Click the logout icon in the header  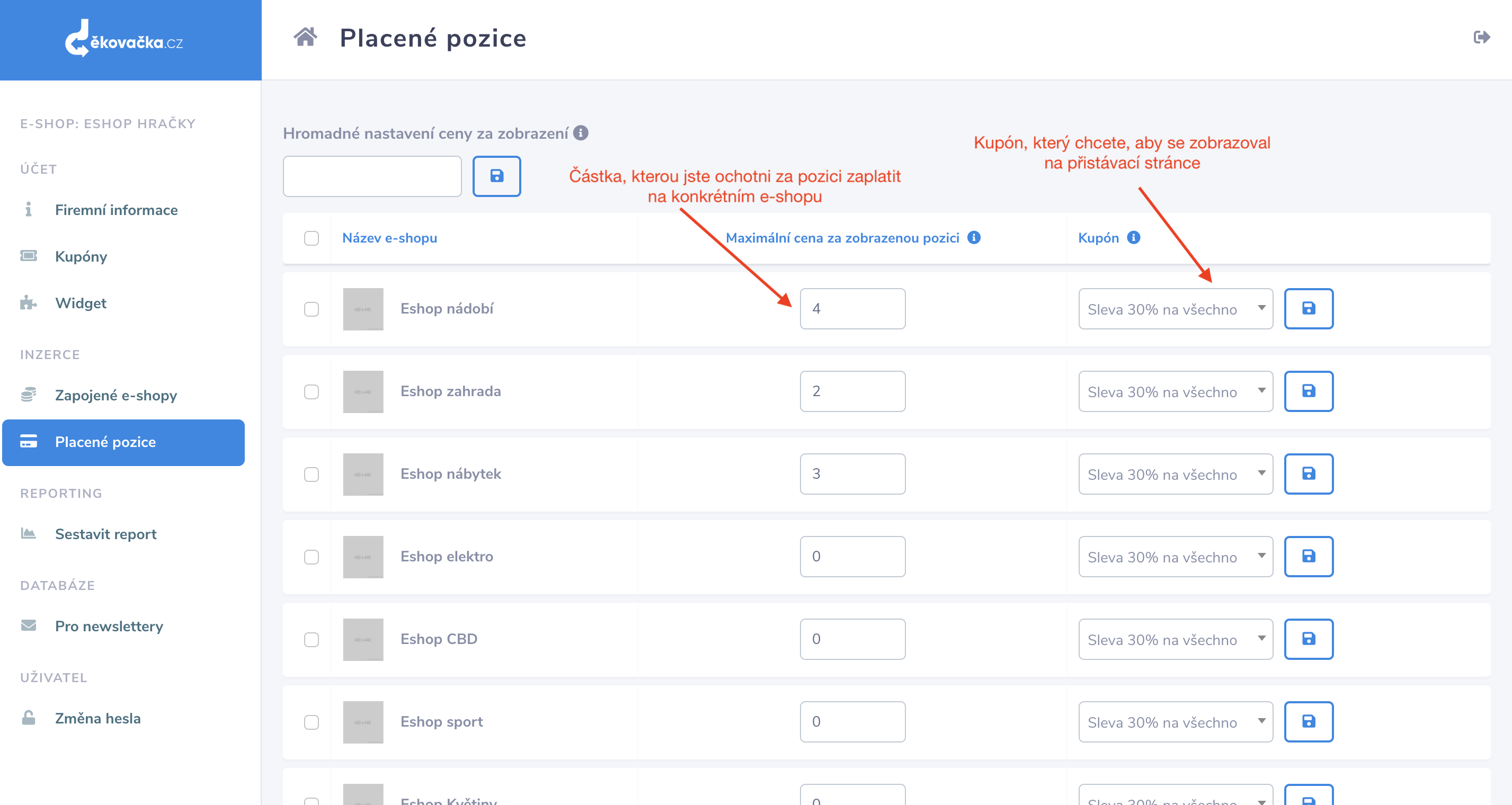coord(1481,38)
